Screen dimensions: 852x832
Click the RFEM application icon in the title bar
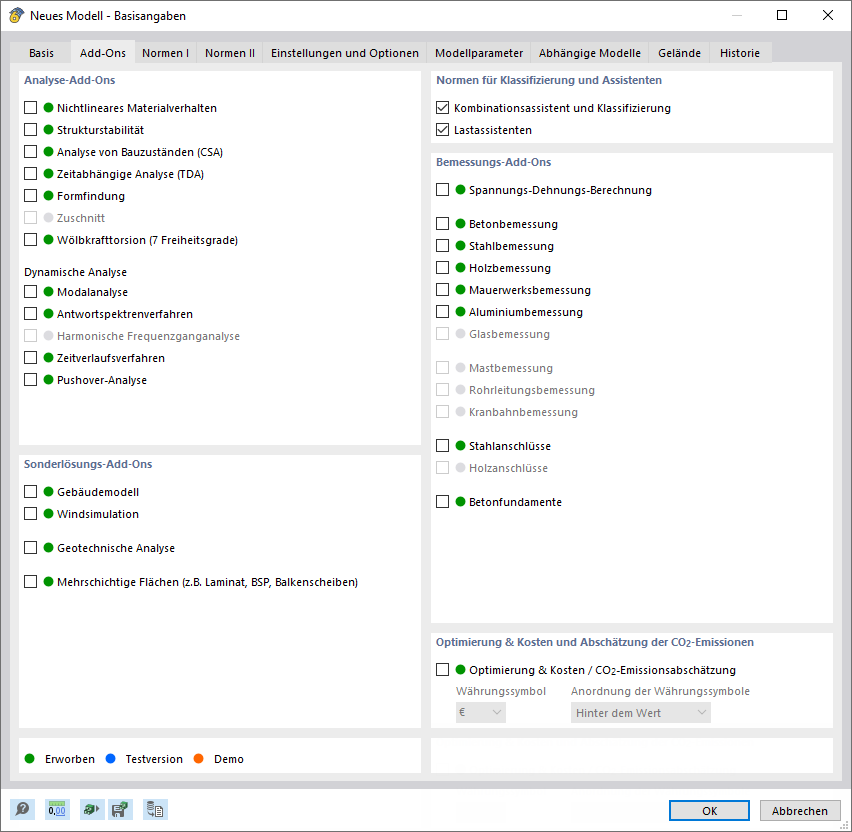tap(16, 16)
